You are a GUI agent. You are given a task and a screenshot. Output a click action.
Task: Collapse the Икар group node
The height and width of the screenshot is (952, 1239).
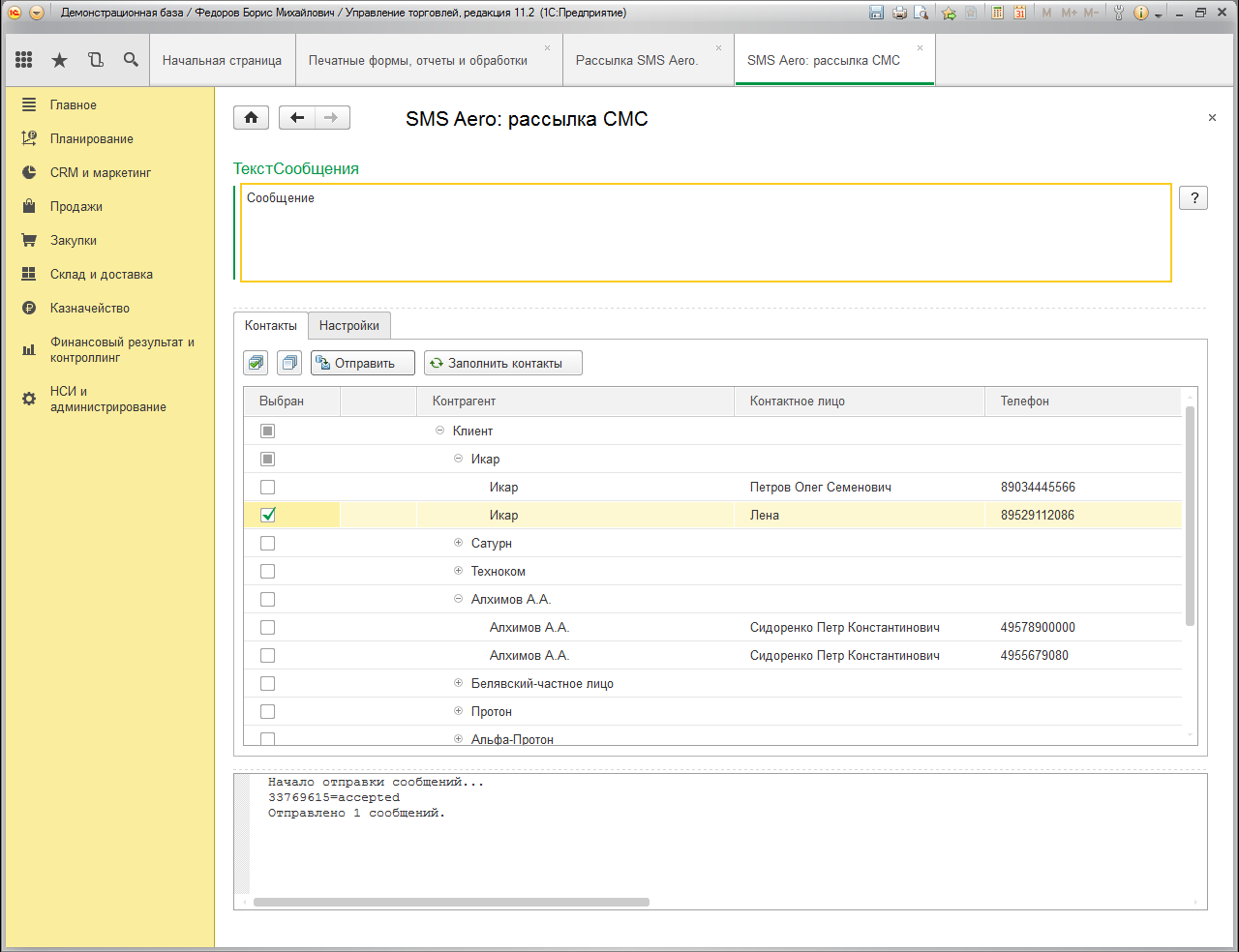click(x=459, y=459)
